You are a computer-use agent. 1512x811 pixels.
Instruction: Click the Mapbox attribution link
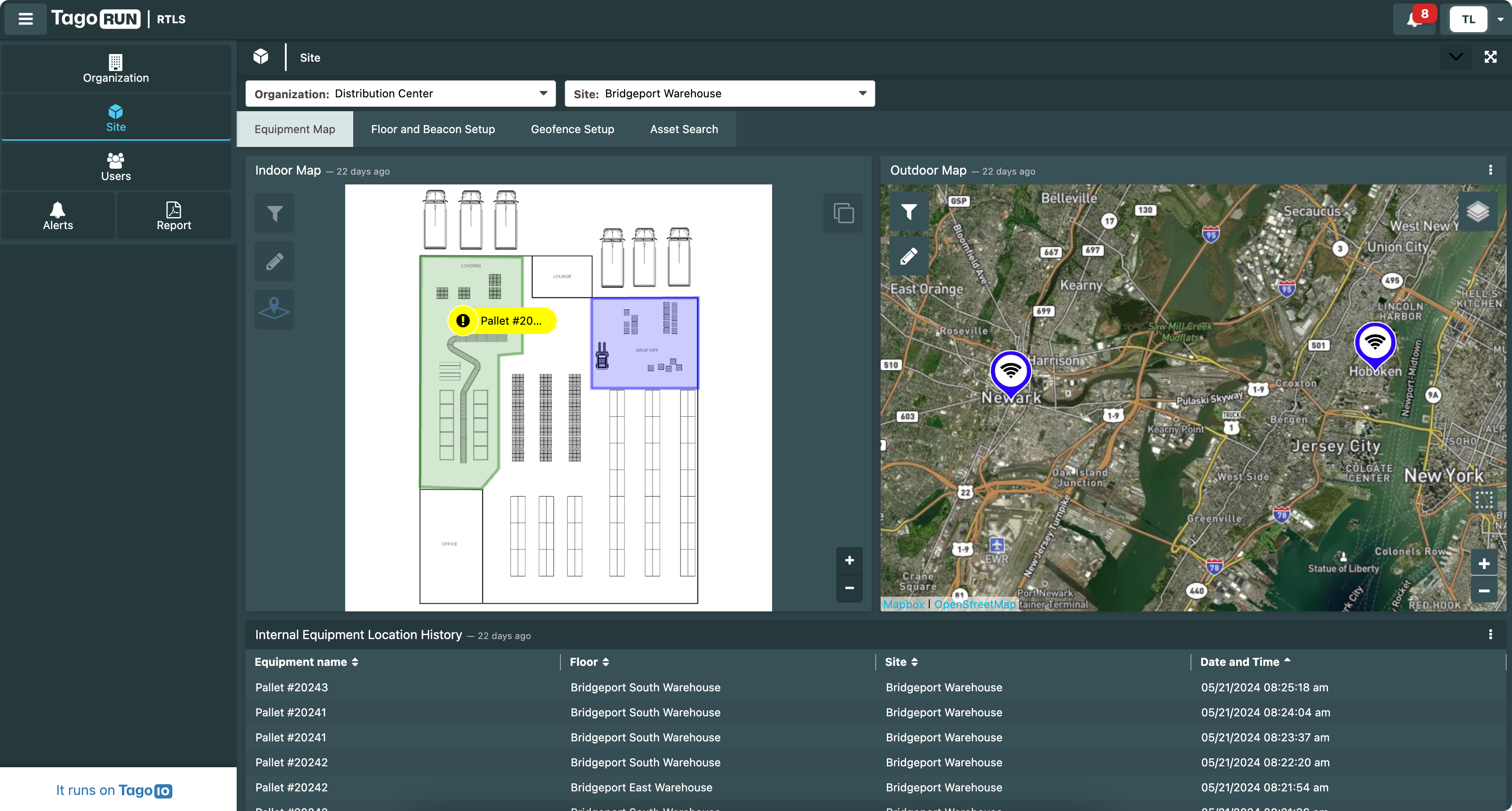click(903, 604)
